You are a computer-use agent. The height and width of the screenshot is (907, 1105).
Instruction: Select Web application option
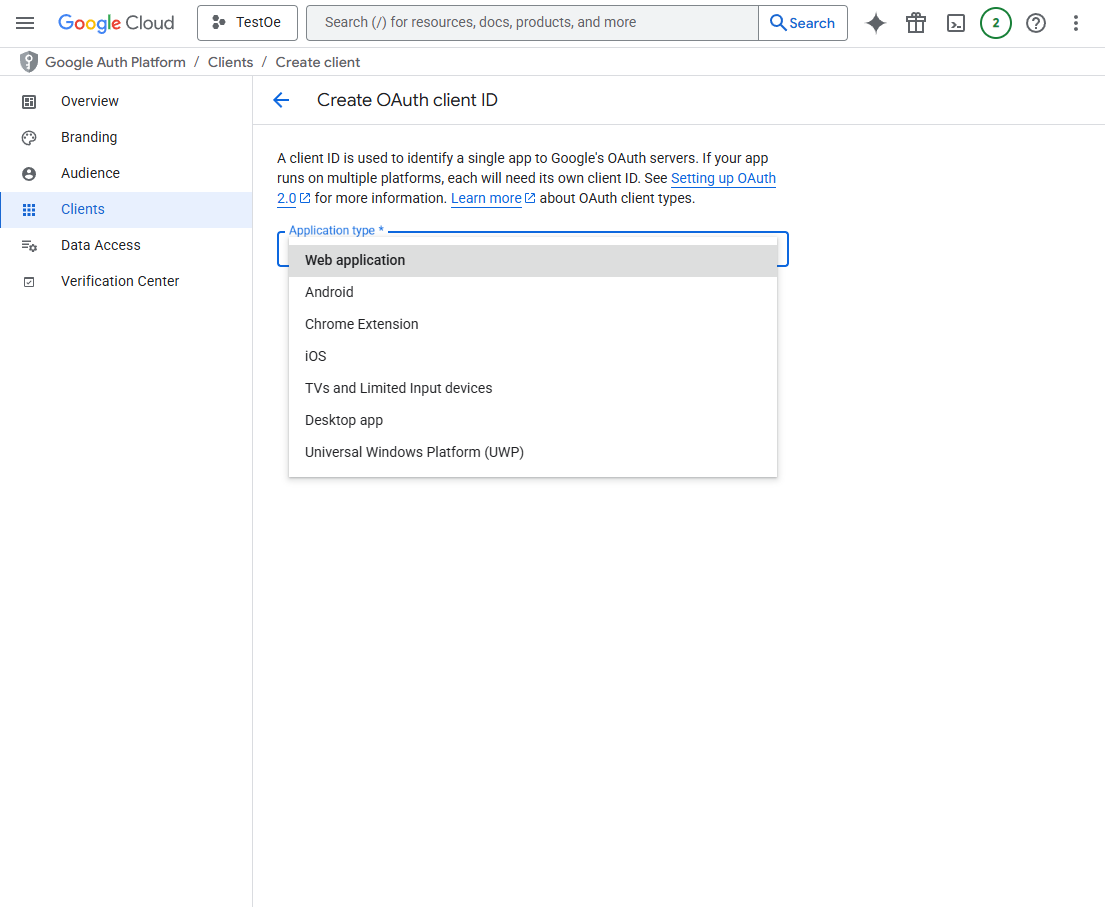tap(533, 260)
